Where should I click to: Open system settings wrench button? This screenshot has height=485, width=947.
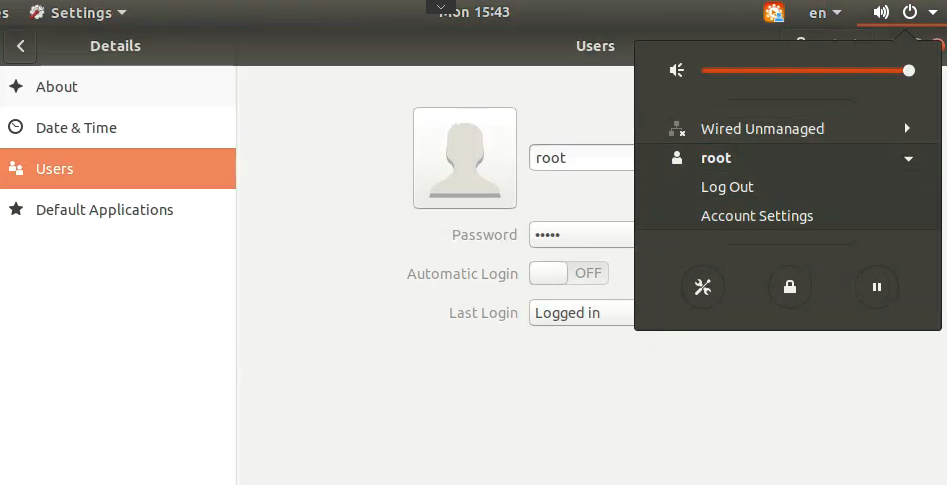tap(702, 287)
